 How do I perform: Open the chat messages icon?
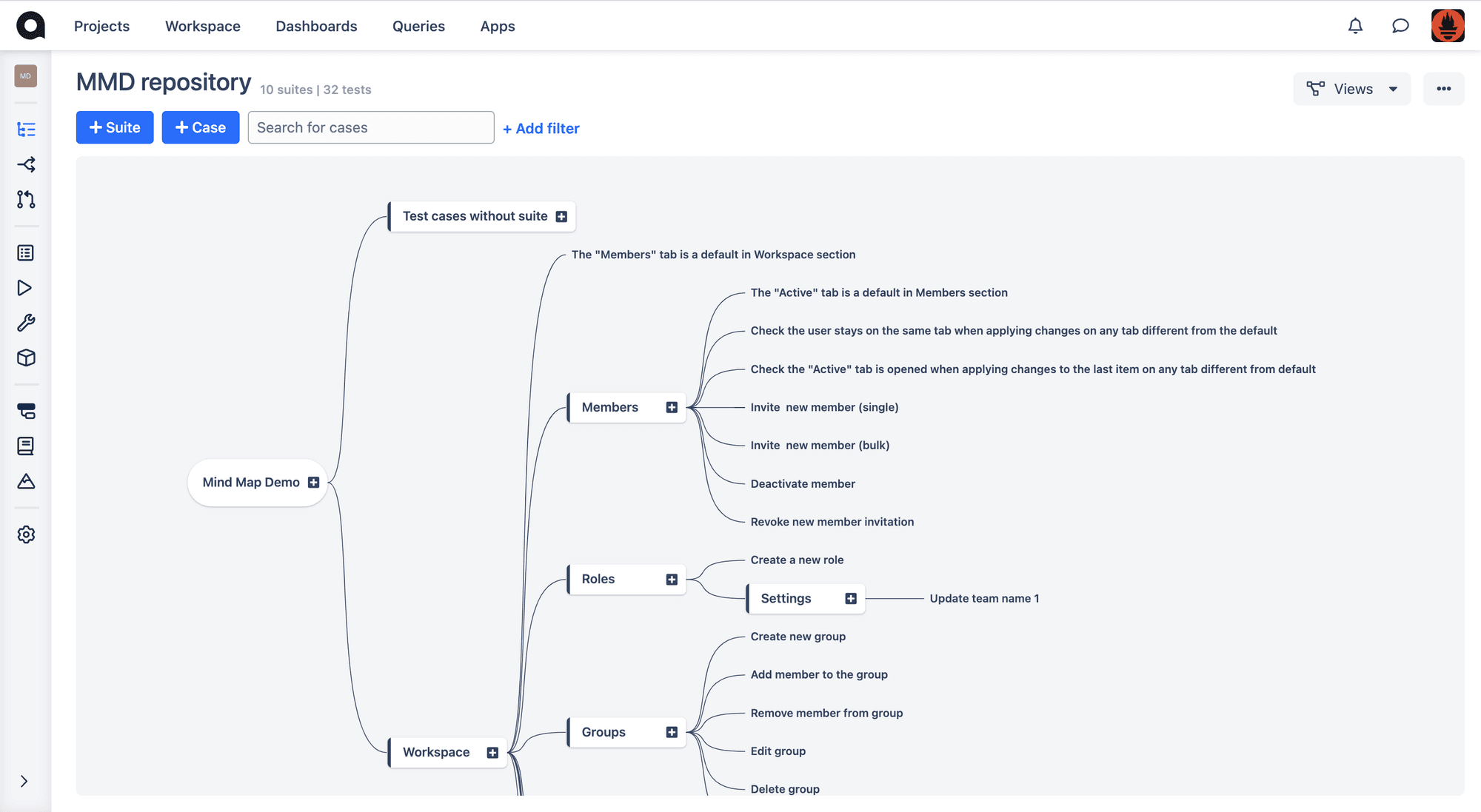tap(1400, 26)
